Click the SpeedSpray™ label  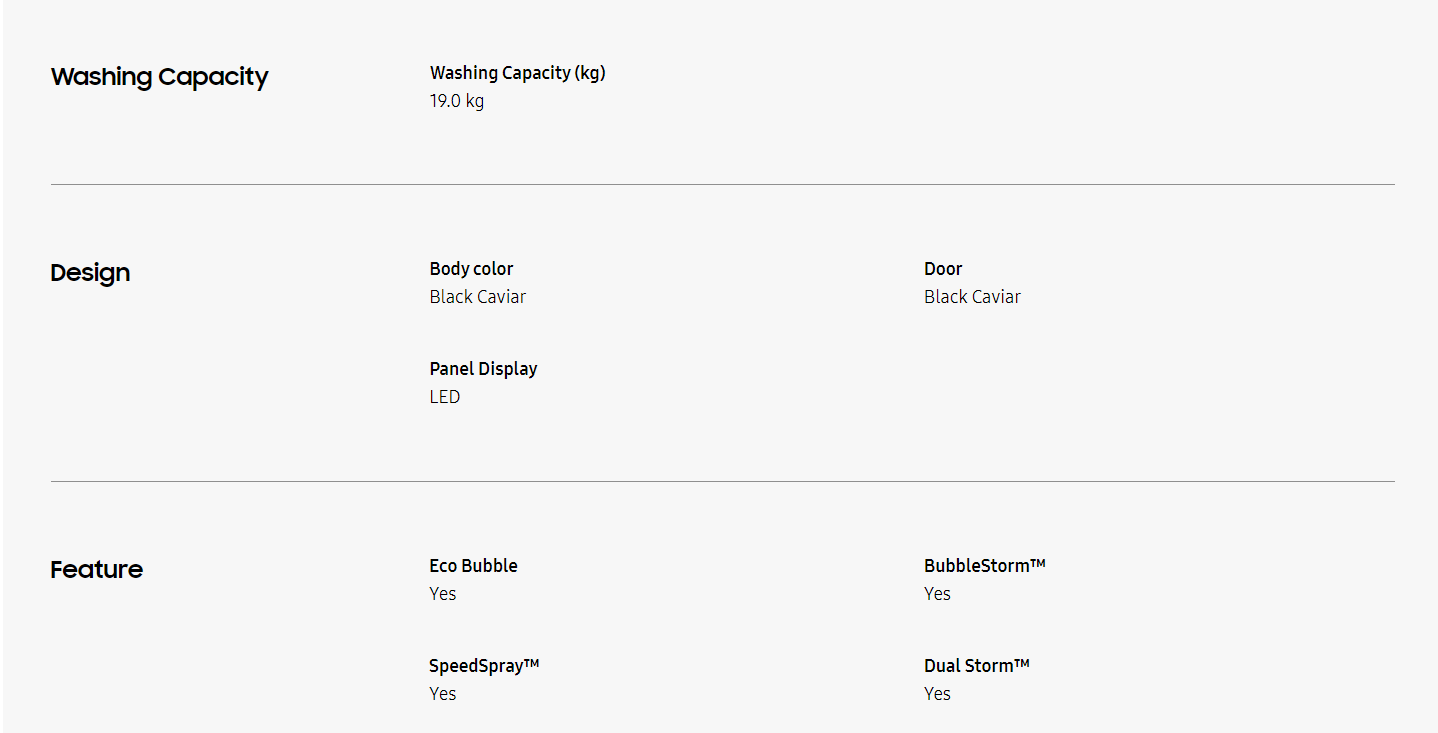click(484, 666)
